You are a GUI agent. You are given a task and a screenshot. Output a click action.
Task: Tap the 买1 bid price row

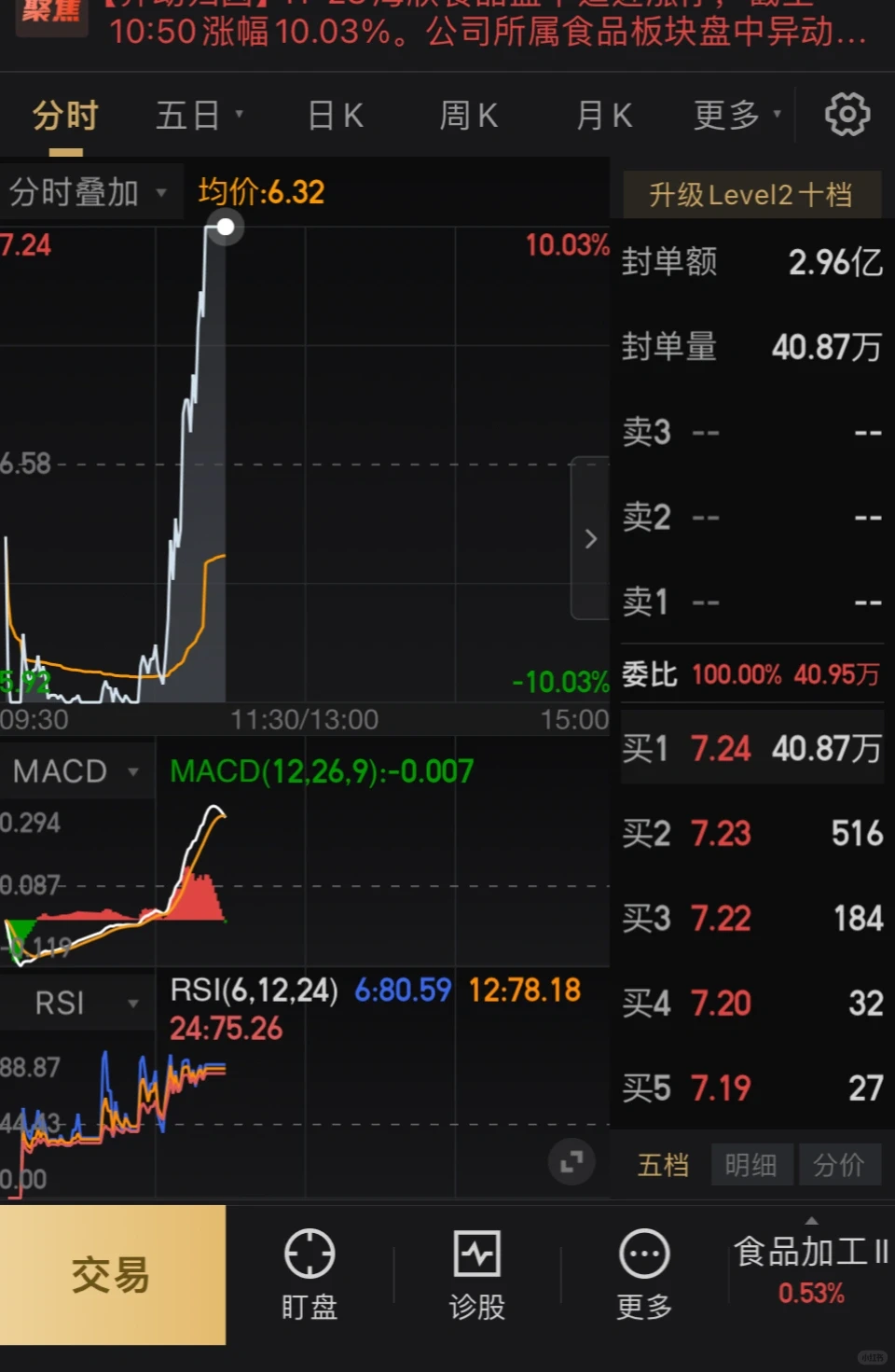pyautogui.click(x=751, y=749)
